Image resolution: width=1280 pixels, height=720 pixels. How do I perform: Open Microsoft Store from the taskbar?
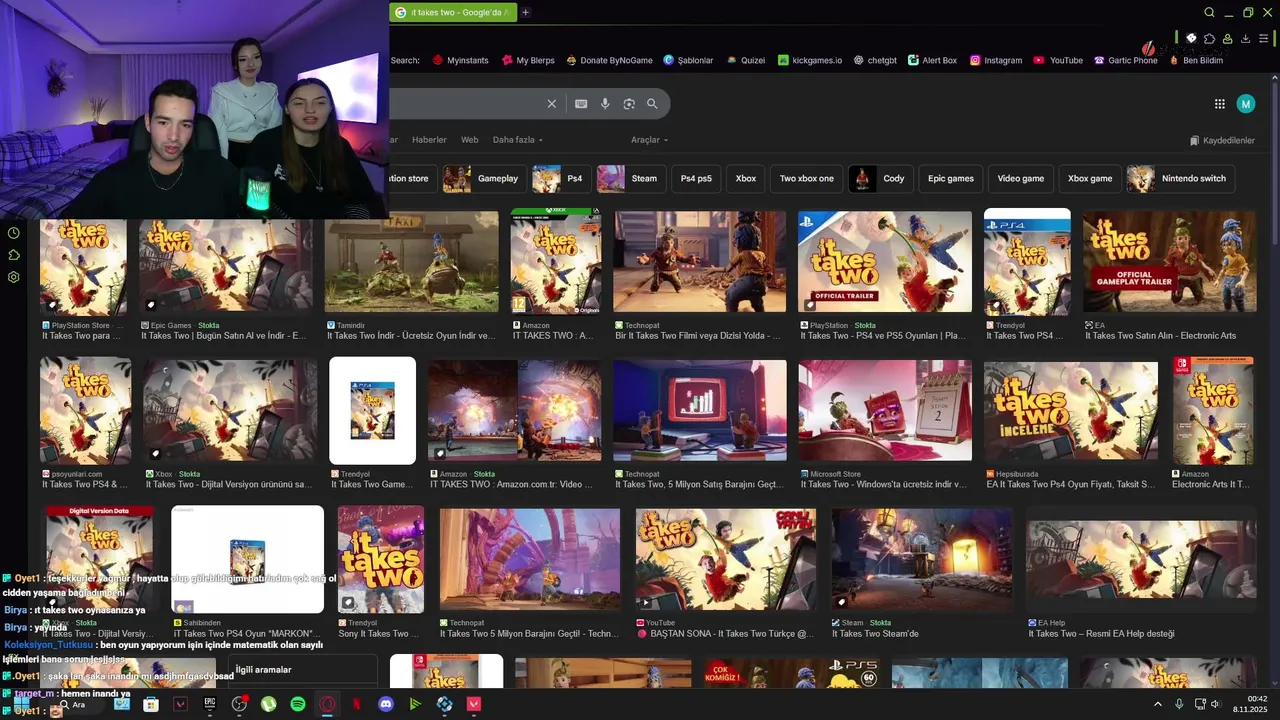coord(151,704)
